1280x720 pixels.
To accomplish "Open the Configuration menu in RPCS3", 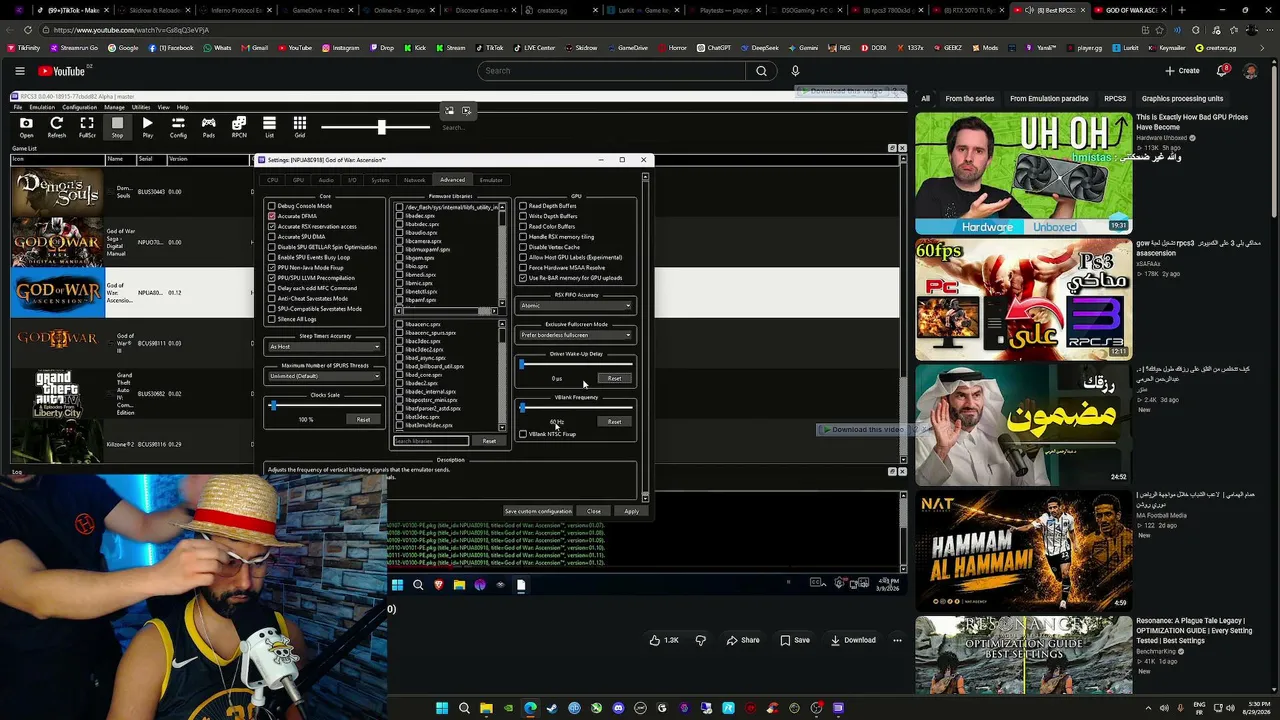I will [x=79, y=107].
